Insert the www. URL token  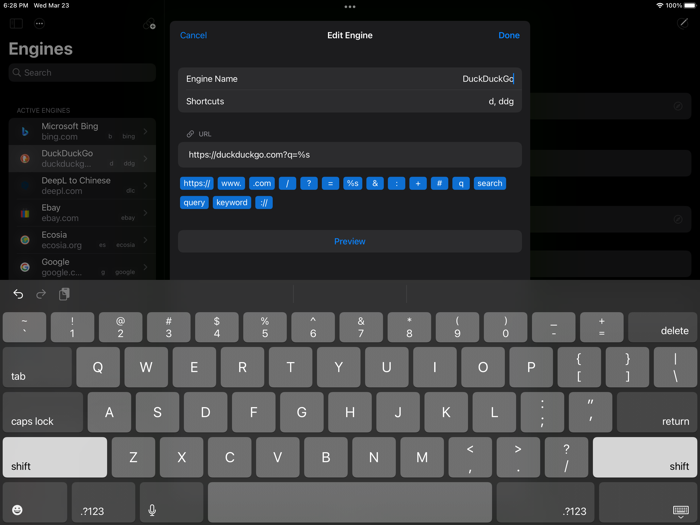(x=231, y=183)
